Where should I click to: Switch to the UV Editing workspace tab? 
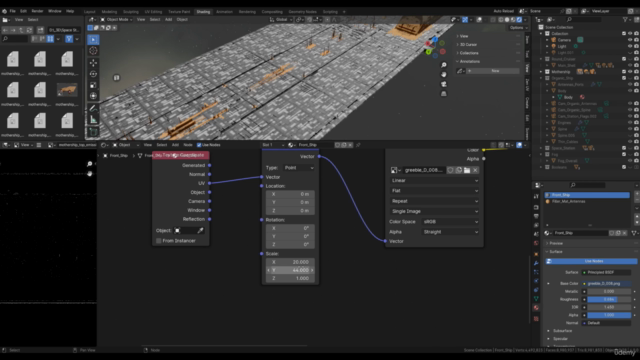tap(153, 11)
